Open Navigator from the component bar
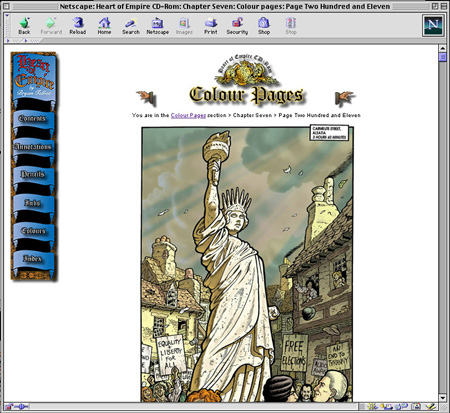 tap(372, 407)
